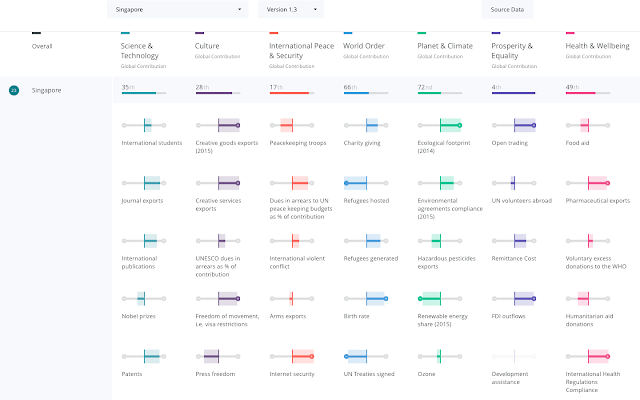This screenshot has height=400, width=640.
Task: Open the Version 1.3 dropdown
Action: point(291,9)
